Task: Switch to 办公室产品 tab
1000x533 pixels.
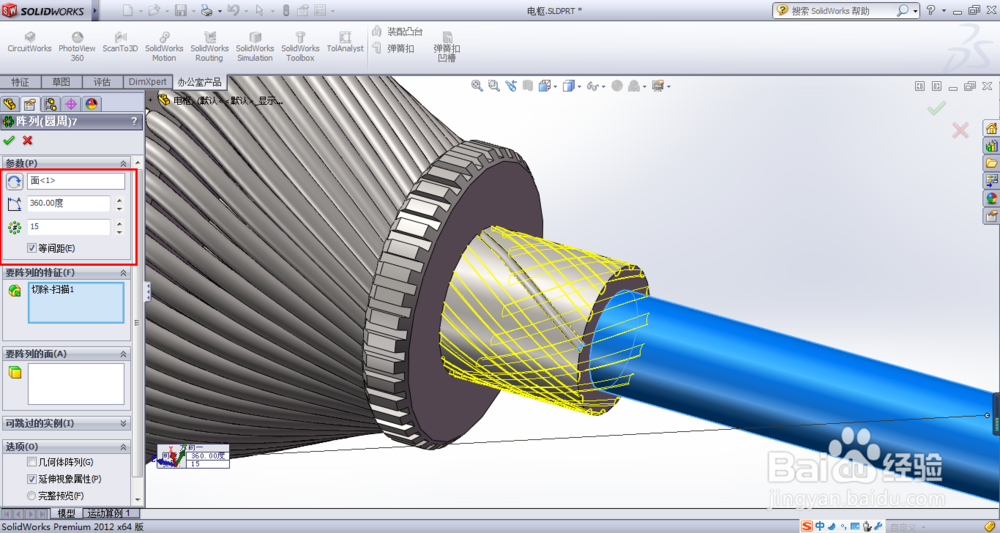Action: click(x=200, y=82)
